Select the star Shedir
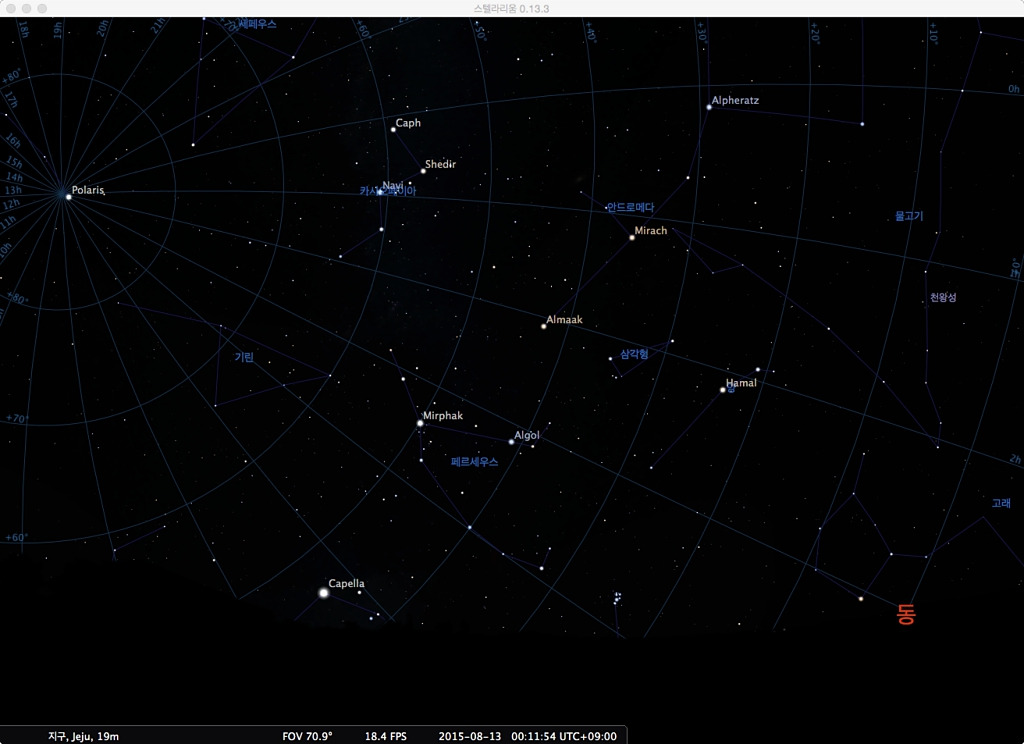Screen dimensions: 1024x744 pyautogui.click(x=423, y=171)
